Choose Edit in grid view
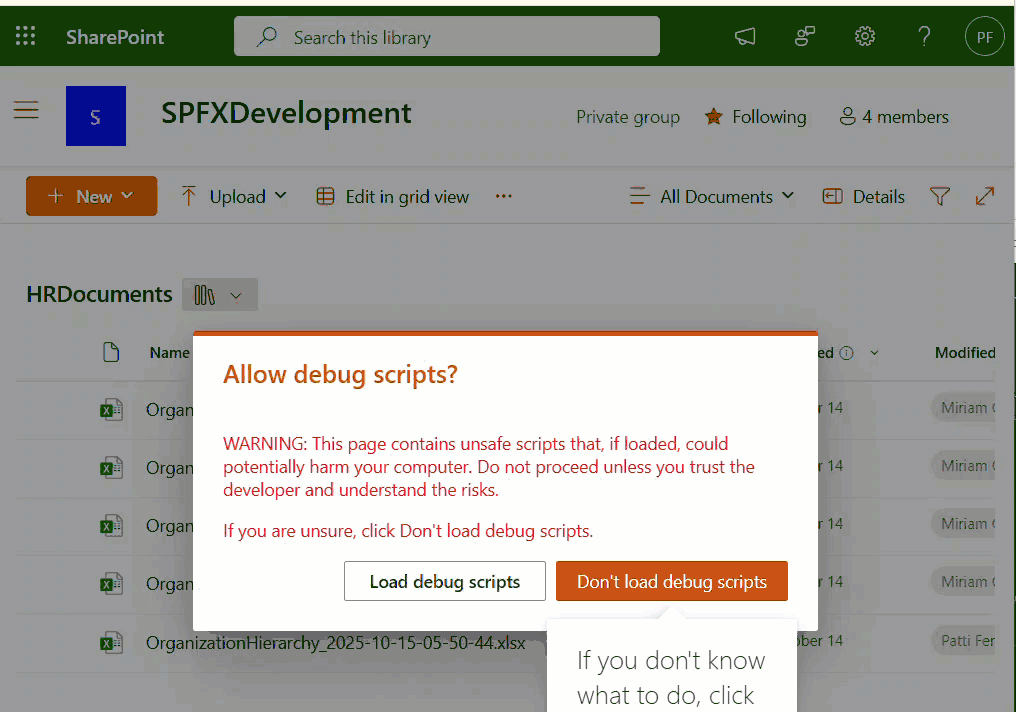This screenshot has height=712, width=1016. [x=392, y=196]
